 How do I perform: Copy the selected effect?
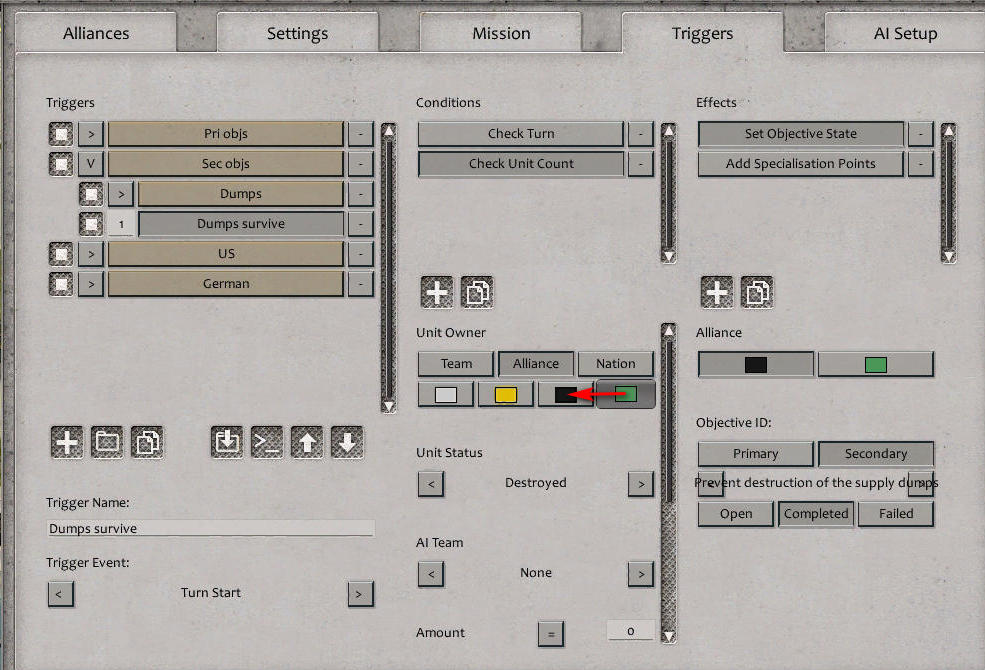pyautogui.click(x=757, y=292)
